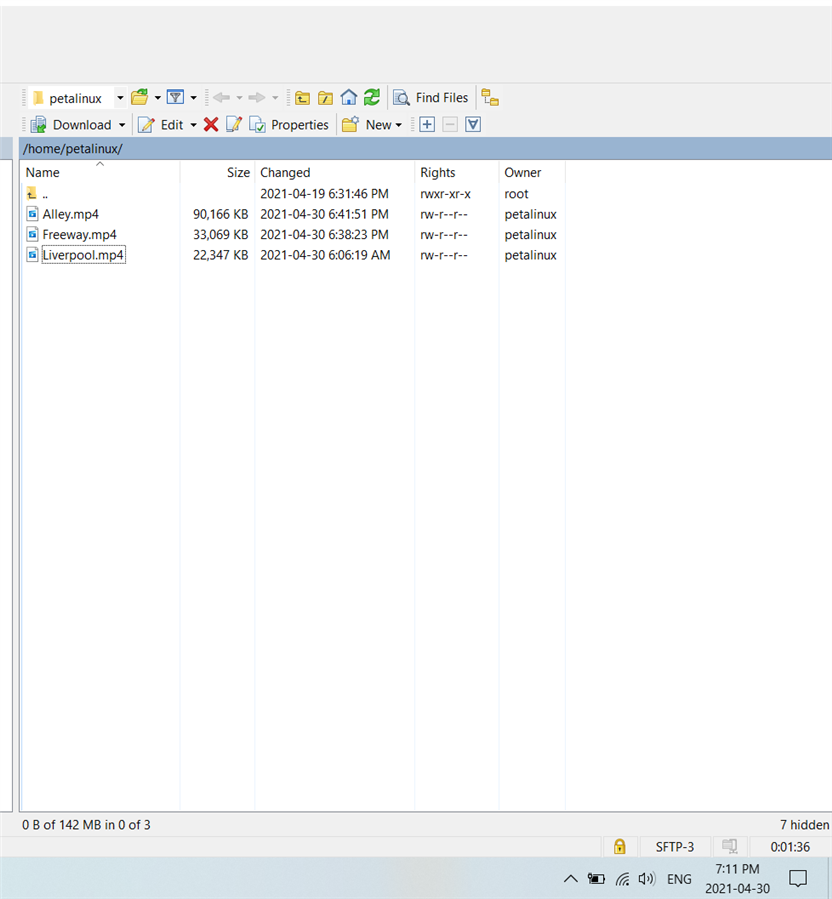The height and width of the screenshot is (899, 832).
Task: Go to root directory icon
Action: point(325,97)
